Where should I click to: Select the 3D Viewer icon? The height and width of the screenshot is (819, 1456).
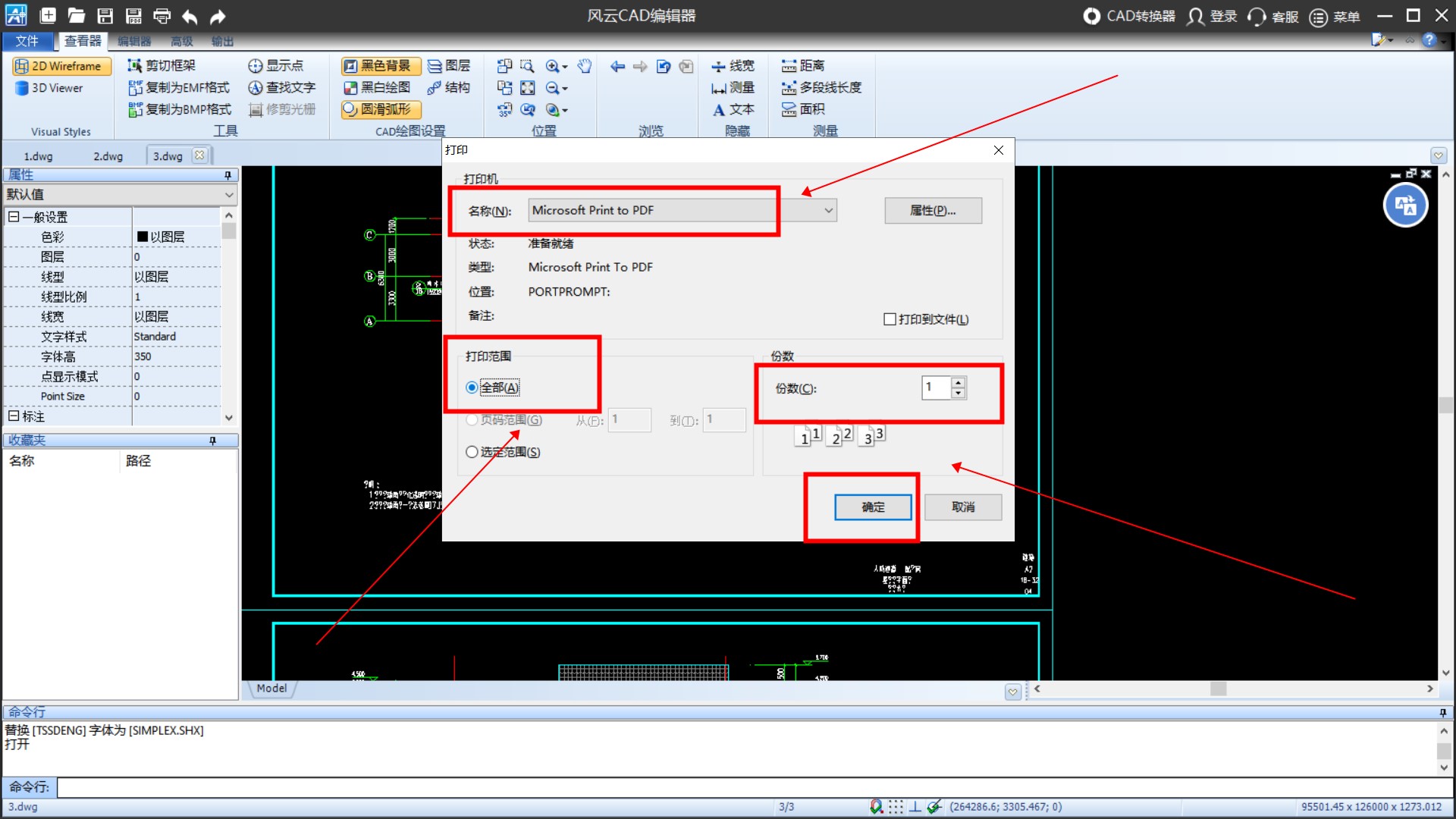(23, 89)
